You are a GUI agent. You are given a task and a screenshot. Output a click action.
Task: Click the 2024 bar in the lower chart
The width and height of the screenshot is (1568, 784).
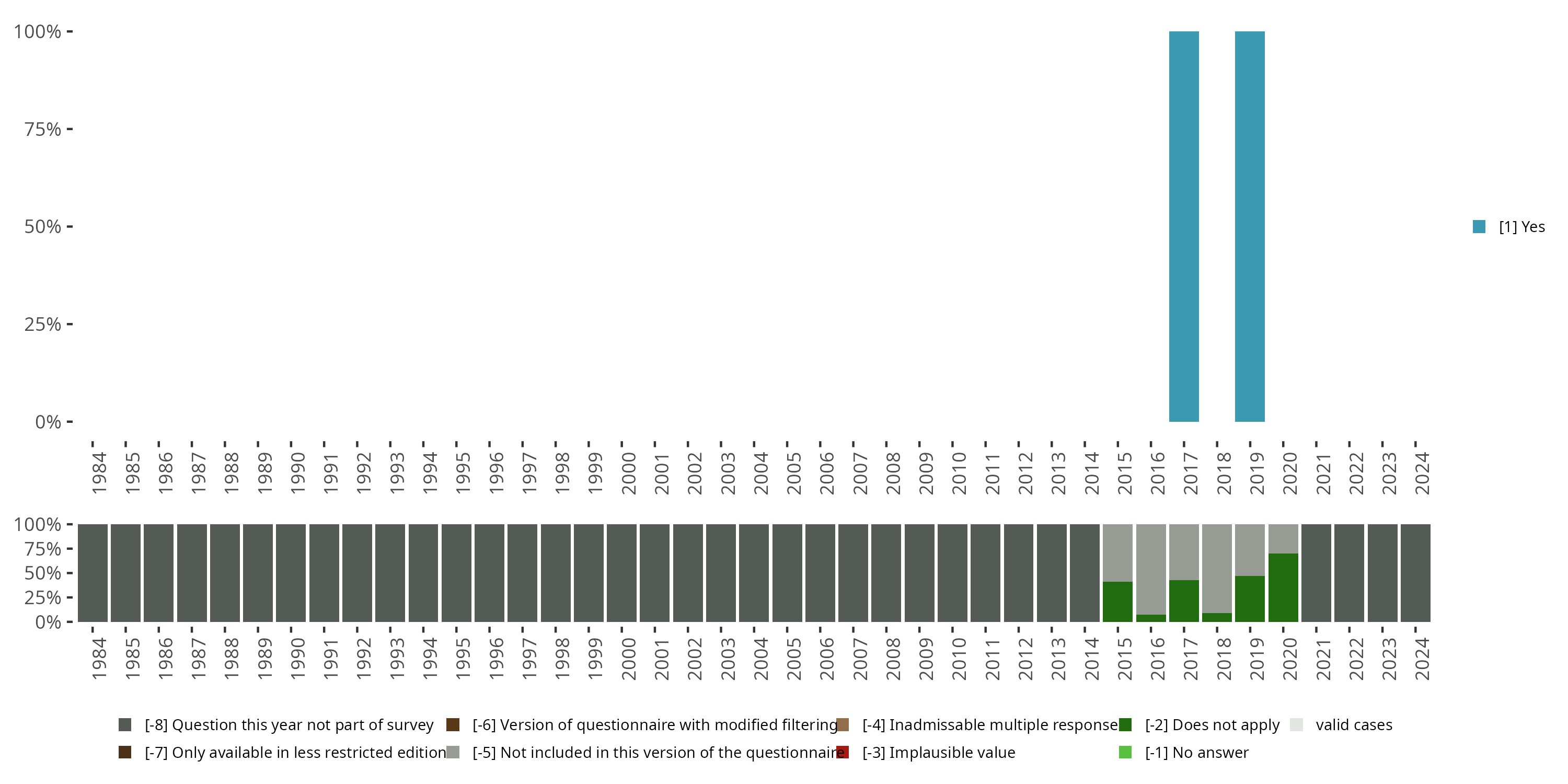(1415, 573)
